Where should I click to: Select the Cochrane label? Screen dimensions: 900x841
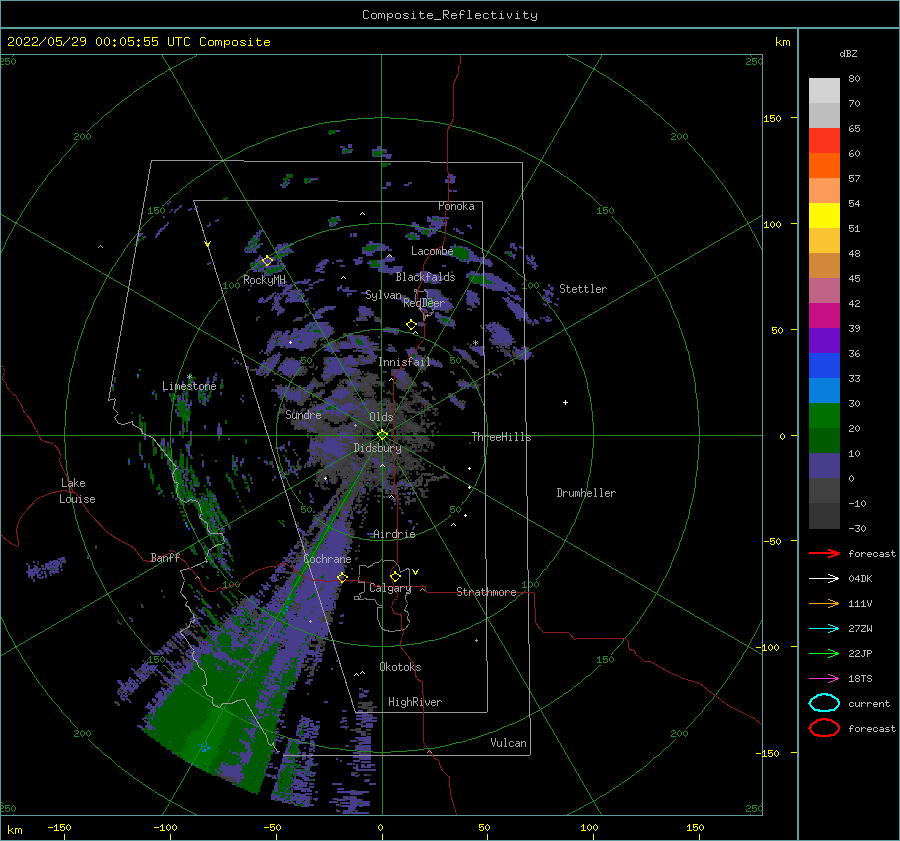327,559
